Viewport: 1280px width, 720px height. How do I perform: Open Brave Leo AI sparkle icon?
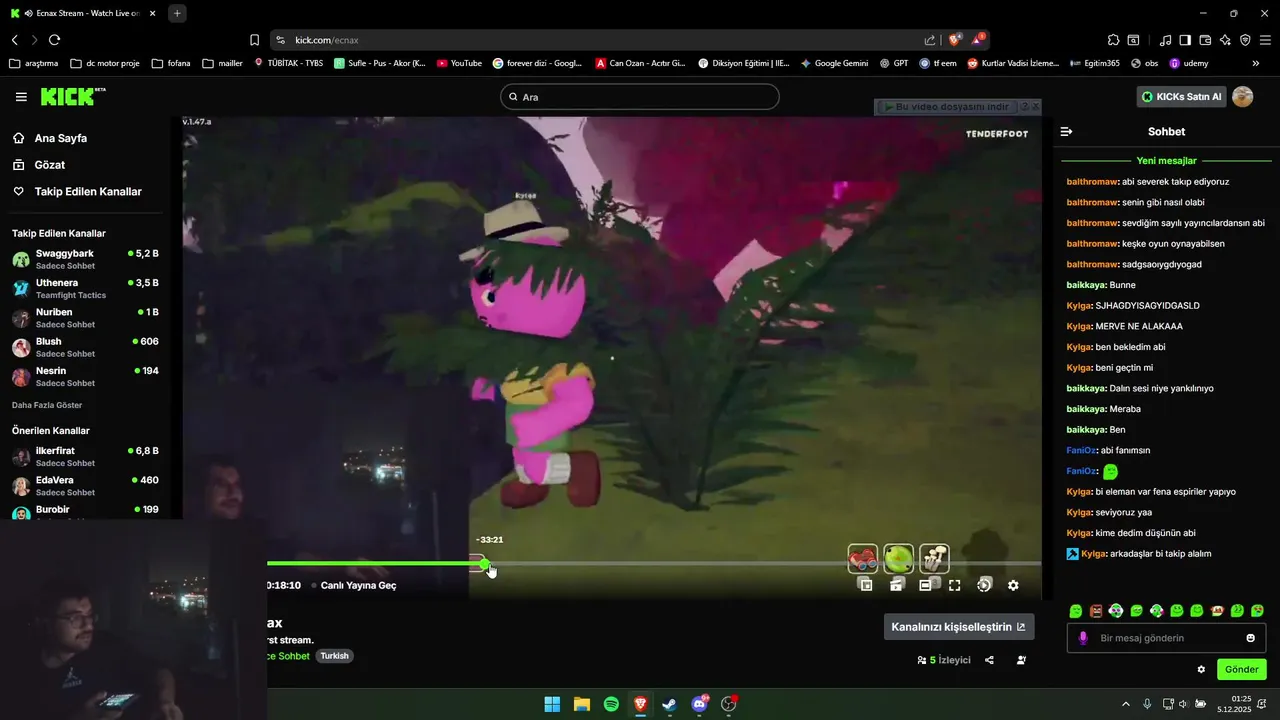(1225, 40)
